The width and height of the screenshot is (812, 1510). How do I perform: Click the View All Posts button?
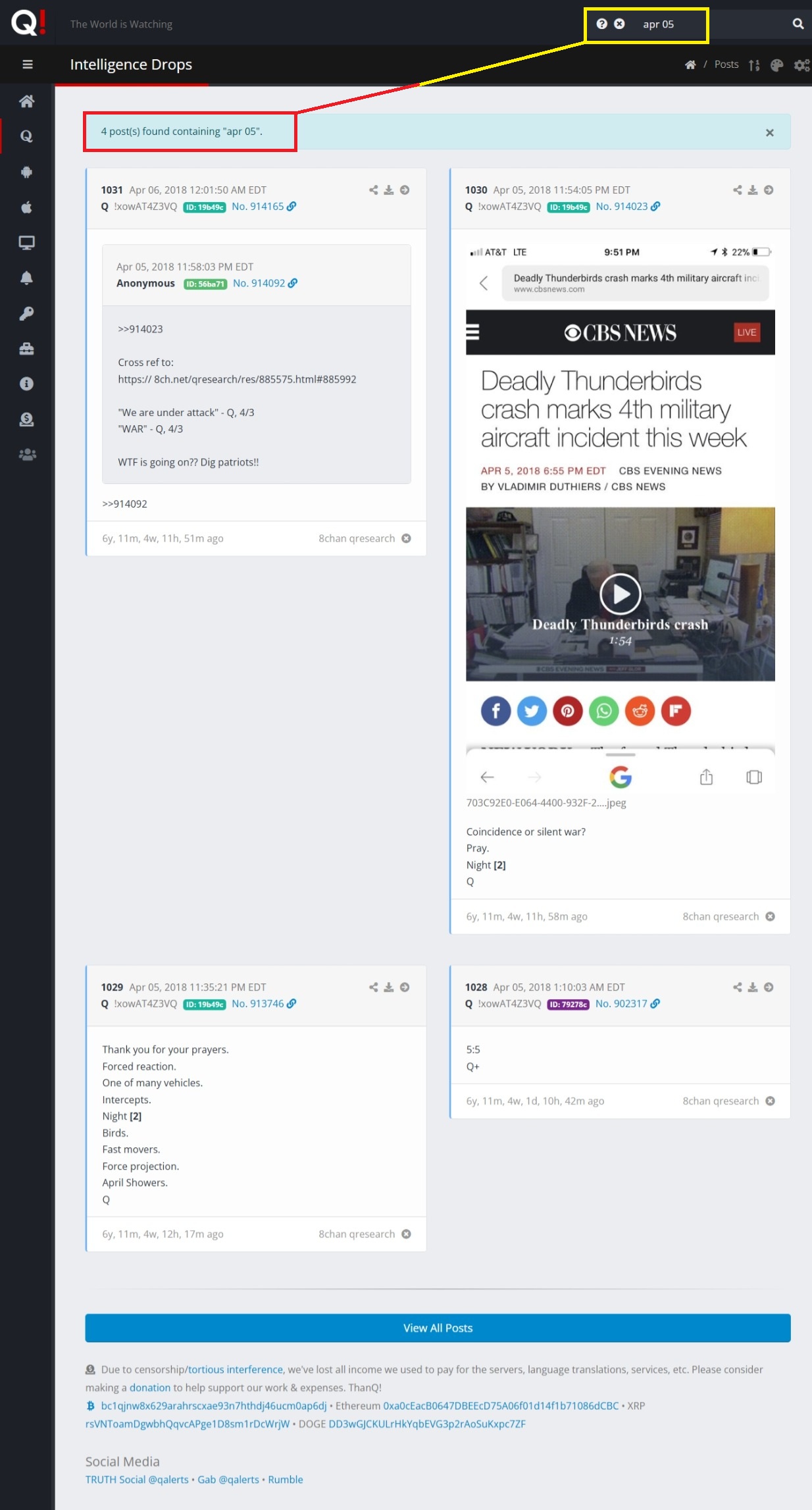pos(438,1328)
